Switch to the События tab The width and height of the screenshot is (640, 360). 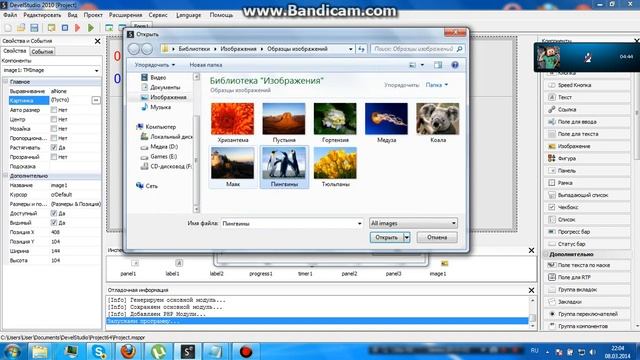coord(42,51)
